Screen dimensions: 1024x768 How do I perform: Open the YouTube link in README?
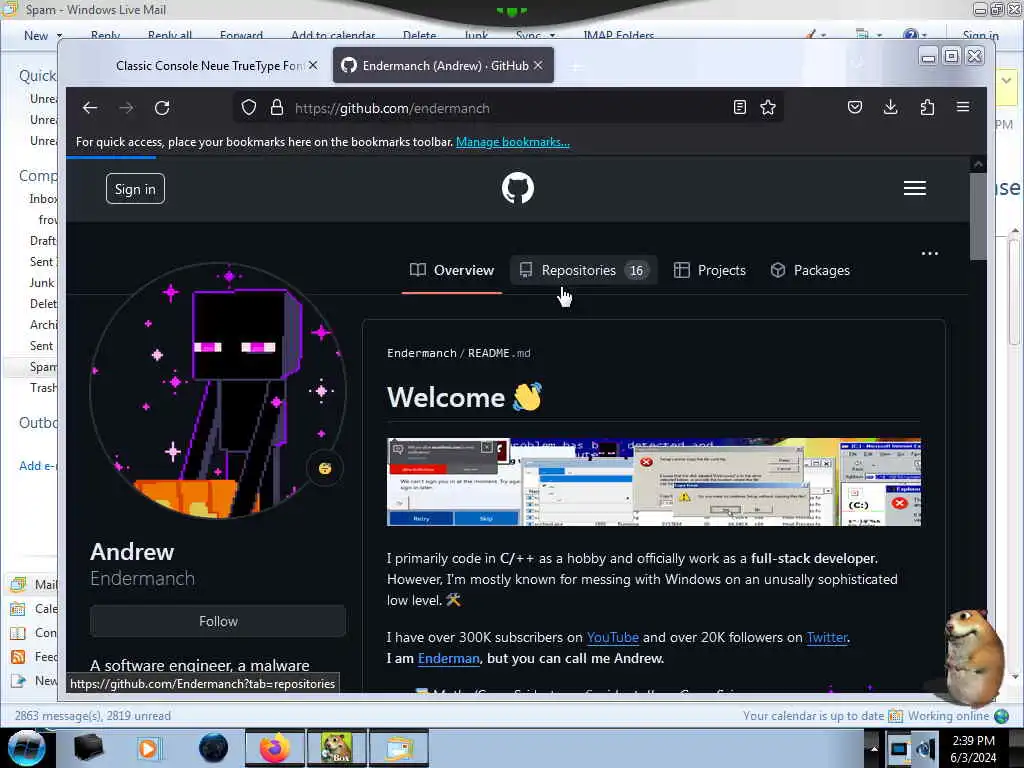(613, 637)
